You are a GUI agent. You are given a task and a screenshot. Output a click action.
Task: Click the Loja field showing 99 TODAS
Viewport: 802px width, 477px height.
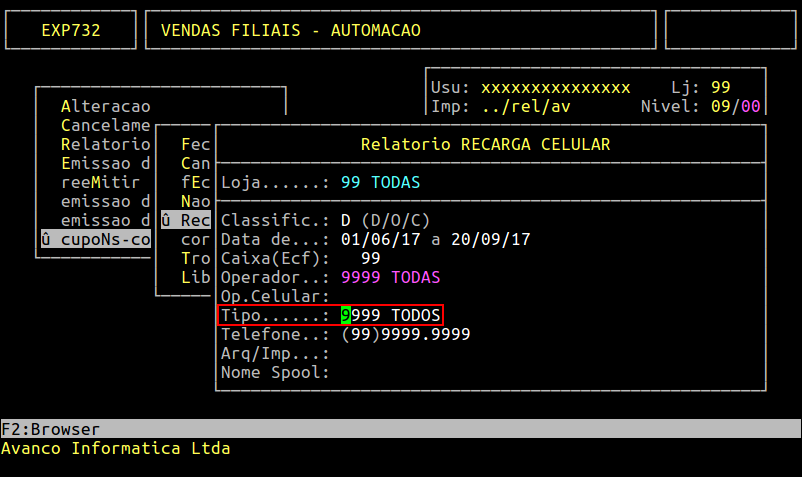coord(380,183)
